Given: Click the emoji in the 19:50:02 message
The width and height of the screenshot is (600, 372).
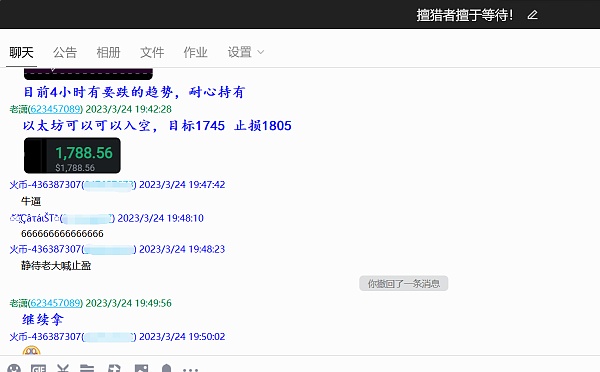Looking at the screenshot, I should pyautogui.click(x=31, y=351).
